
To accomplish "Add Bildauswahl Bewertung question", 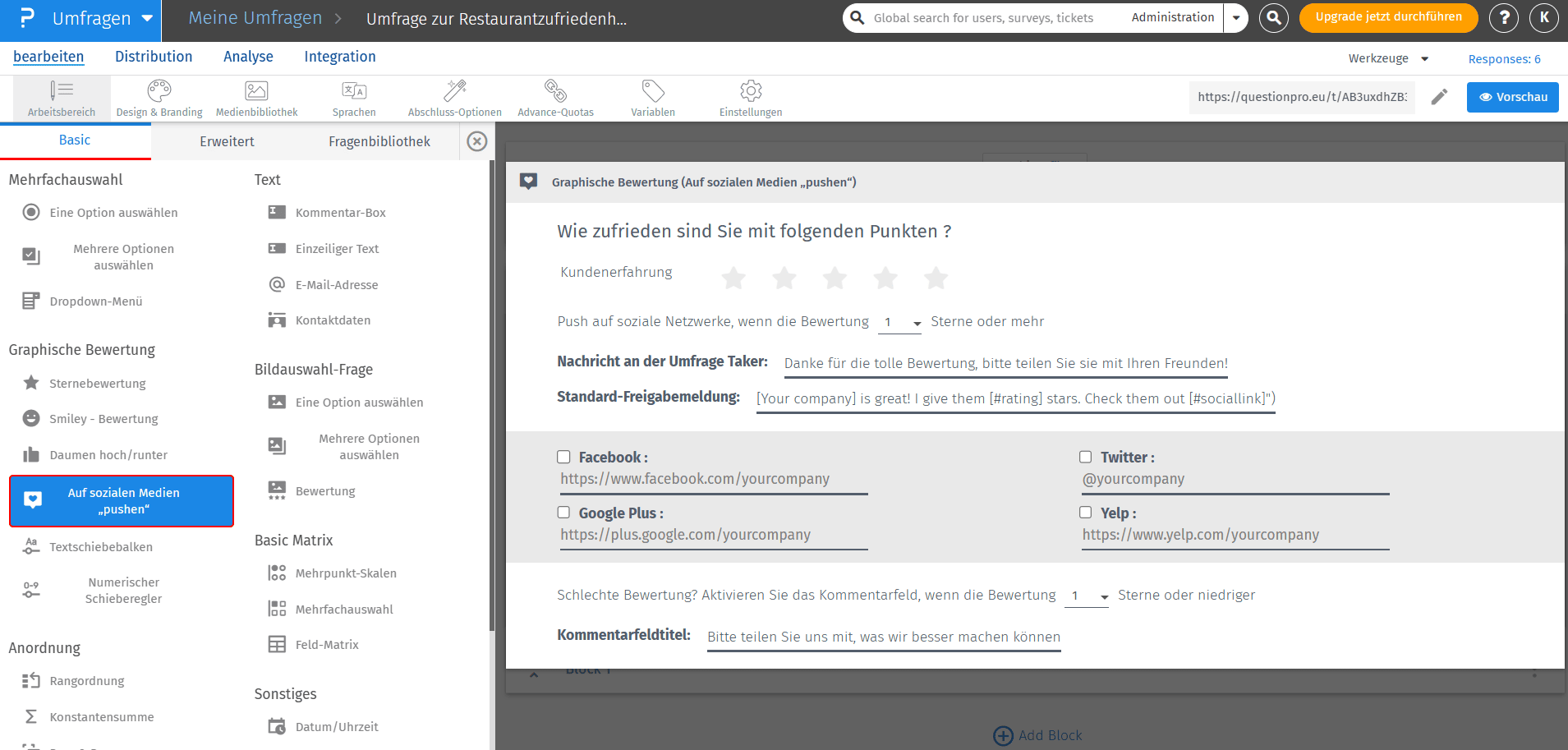I will click(x=312, y=491).
